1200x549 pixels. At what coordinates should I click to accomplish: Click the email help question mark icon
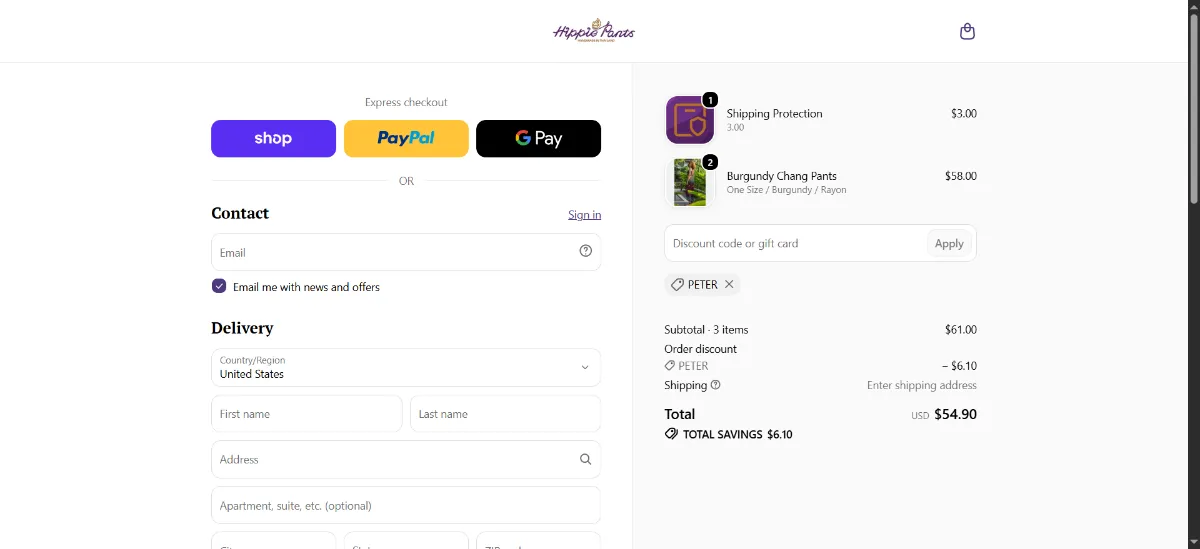(586, 251)
